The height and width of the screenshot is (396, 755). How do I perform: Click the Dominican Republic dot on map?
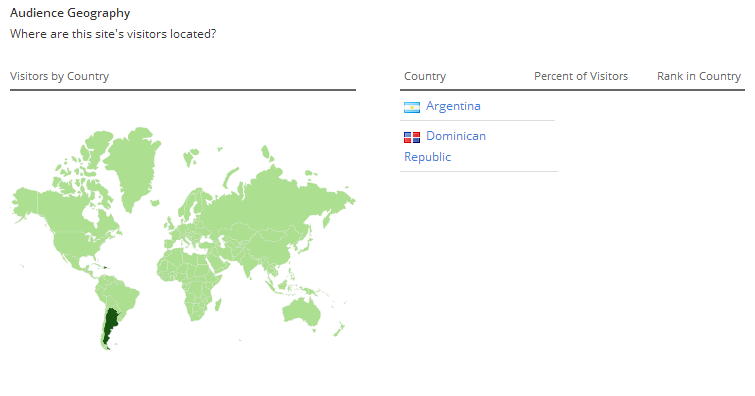tap(105, 268)
